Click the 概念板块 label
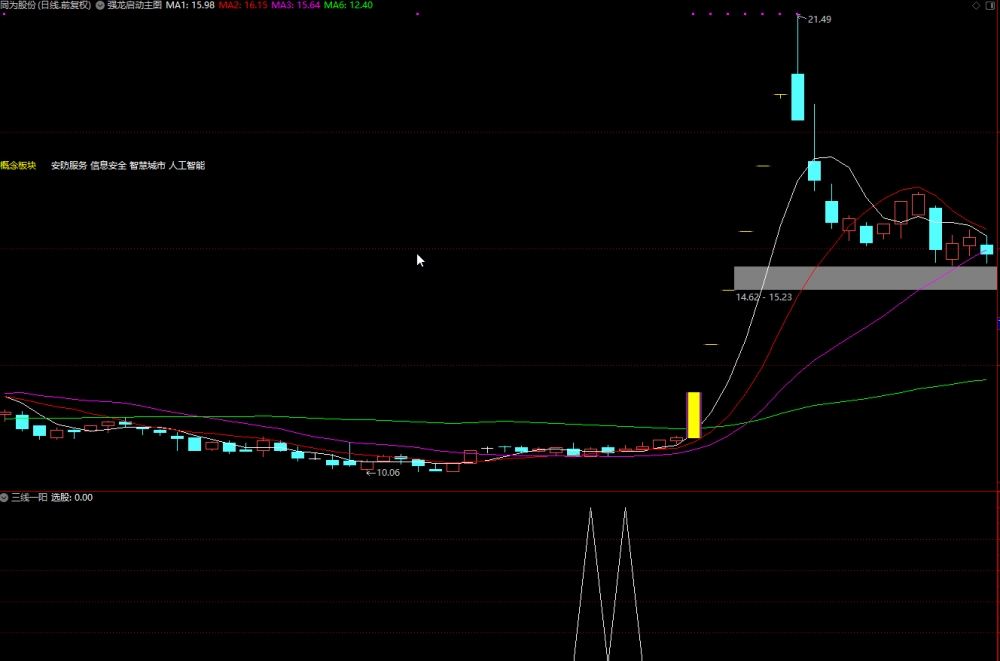 tap(18, 165)
